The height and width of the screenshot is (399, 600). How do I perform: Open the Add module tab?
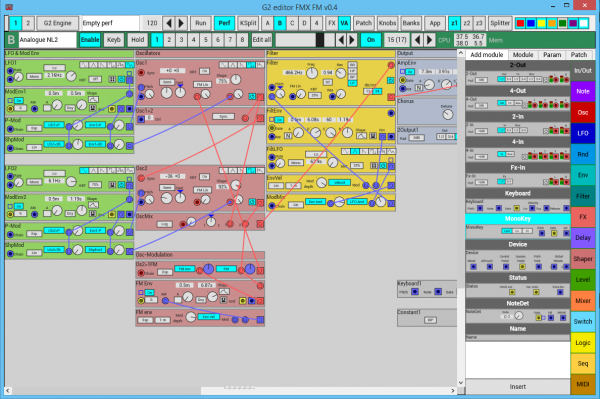(x=486, y=55)
